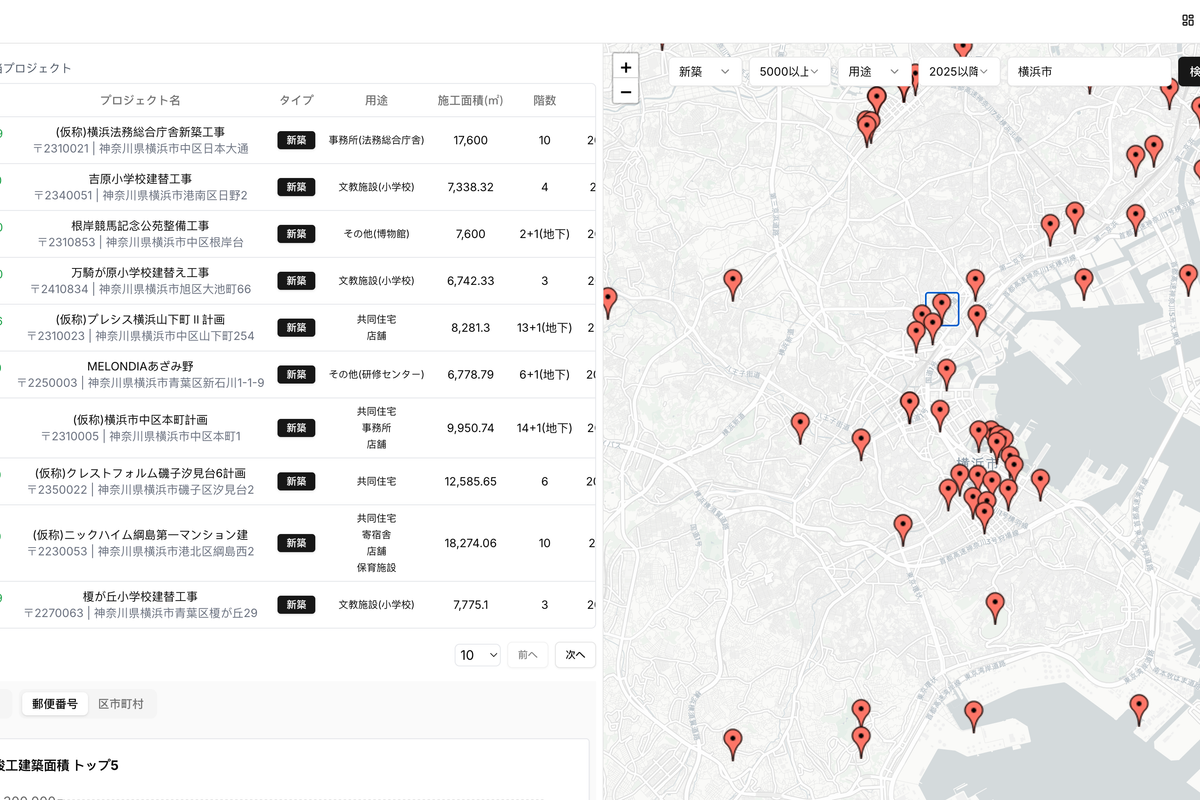Viewport: 1200px width, 800px height.
Task: Click 新築 badge in MELONDIAあざみ野 row
Action: (x=296, y=374)
